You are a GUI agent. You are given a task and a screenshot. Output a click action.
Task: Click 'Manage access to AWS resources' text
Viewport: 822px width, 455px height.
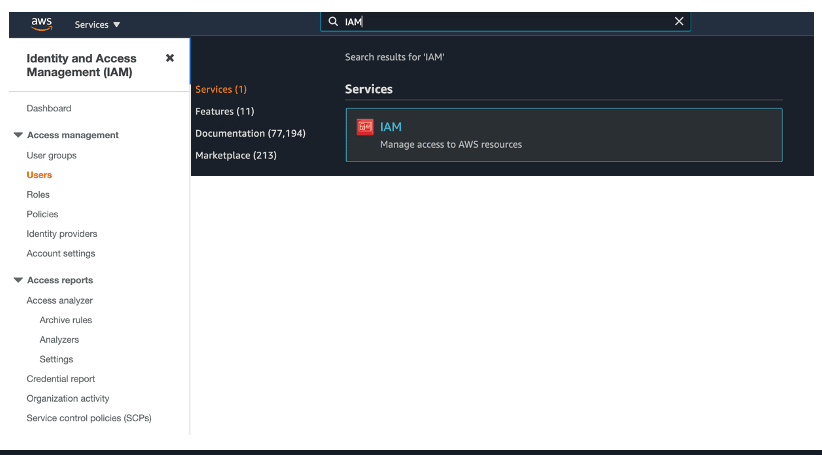click(x=451, y=145)
